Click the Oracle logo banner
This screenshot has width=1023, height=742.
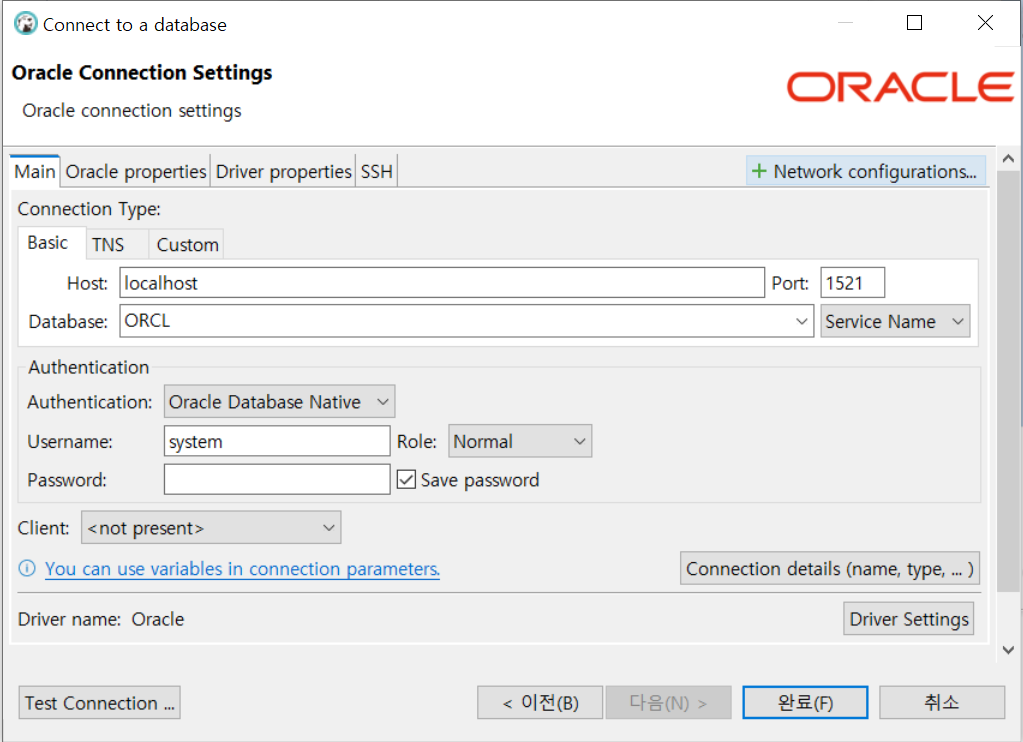(900, 87)
